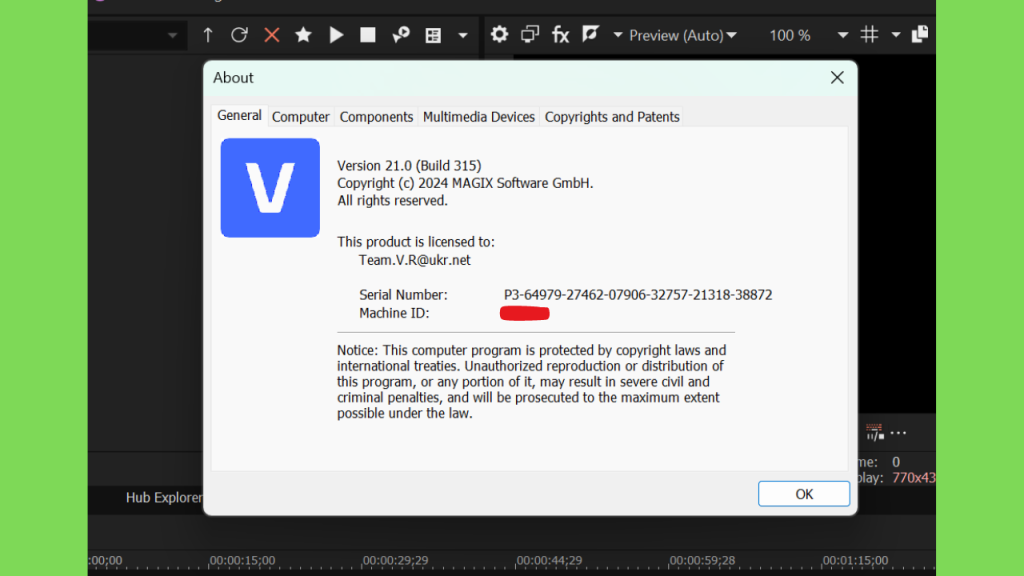Open the Overlays dropdown arrow
1024x576 pixels.
pyautogui.click(x=896, y=35)
